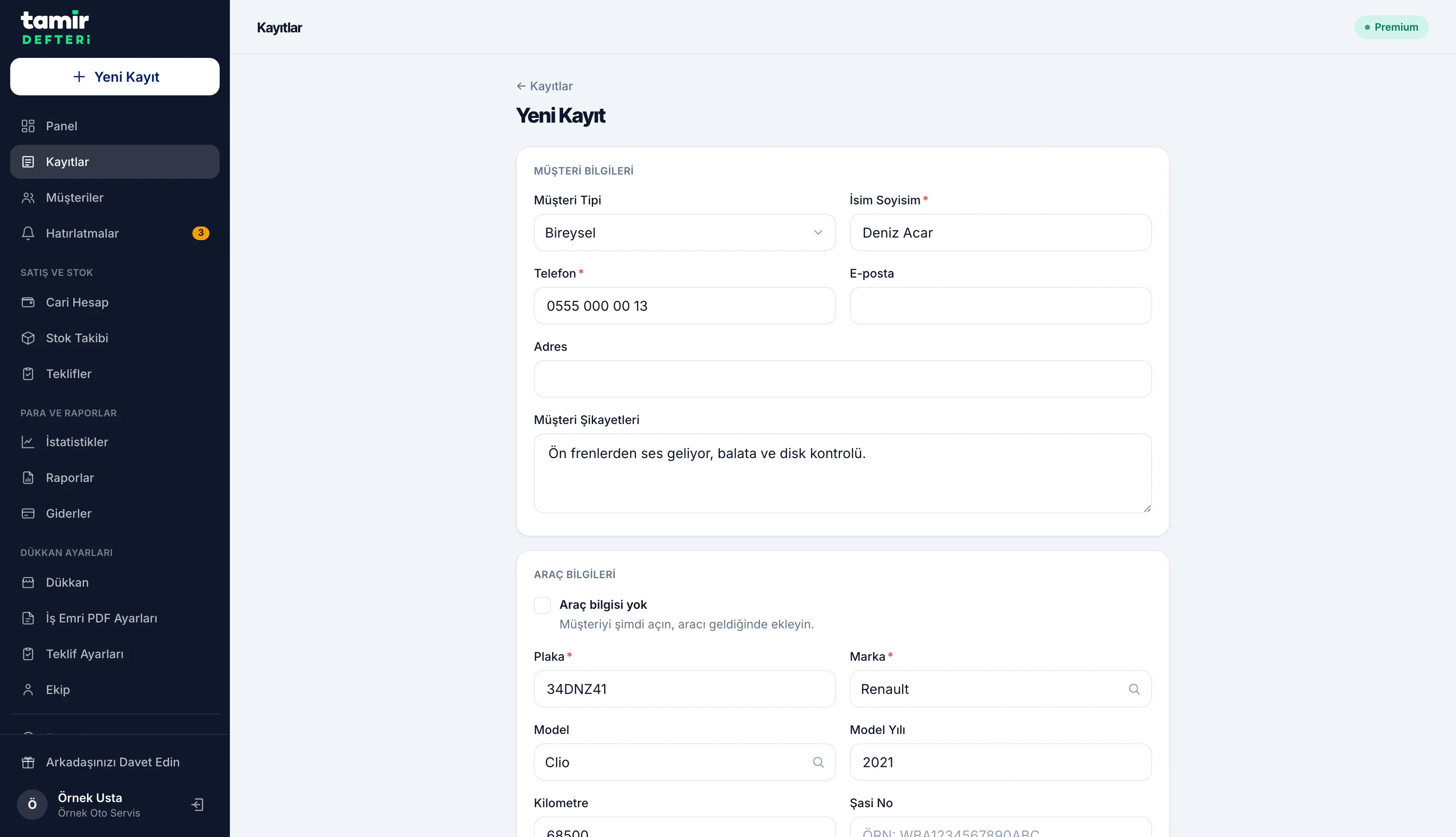The image size is (1456, 837).
Task: Click the Yeni Kayıt button
Action: click(x=115, y=77)
